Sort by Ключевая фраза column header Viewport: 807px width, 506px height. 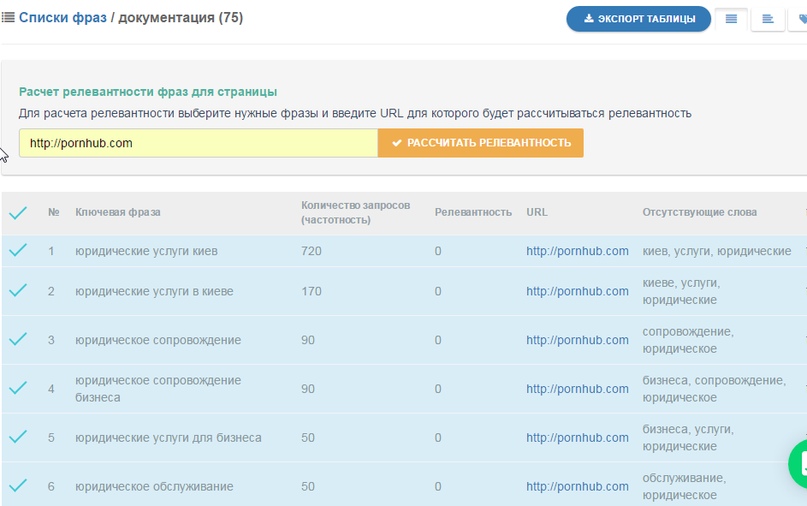click(117, 212)
